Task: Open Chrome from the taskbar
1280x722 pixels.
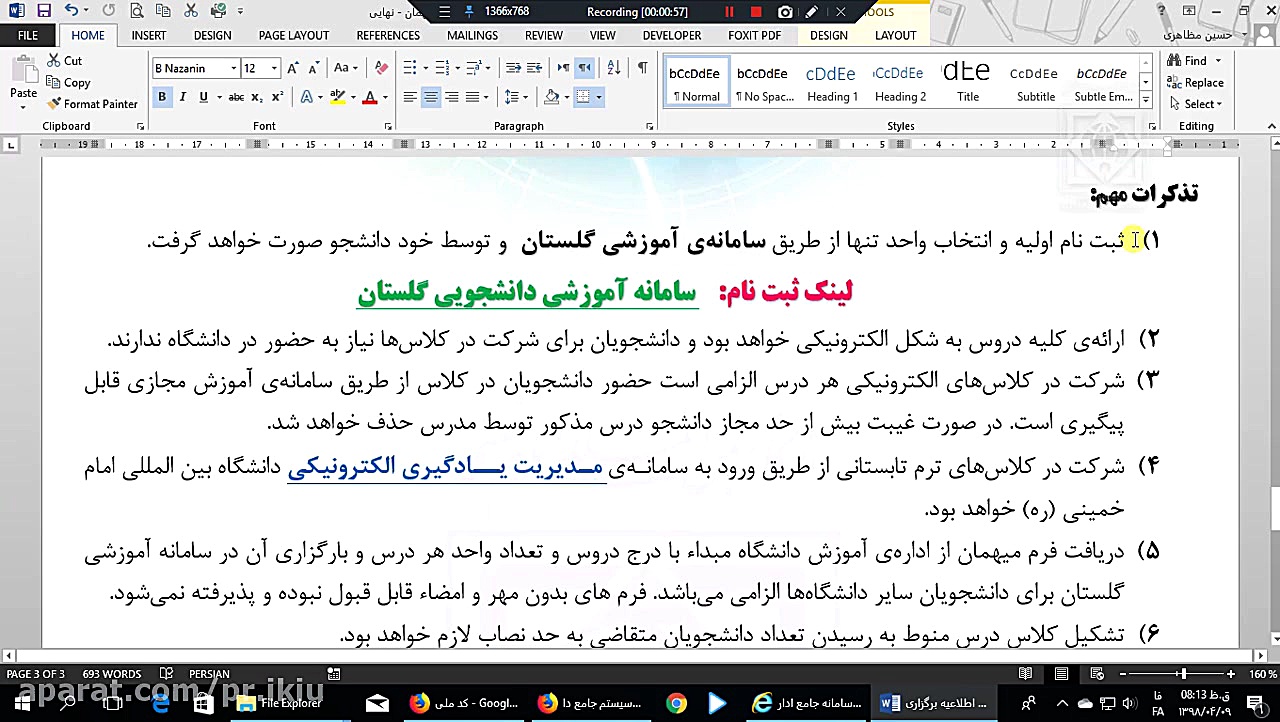Action: click(677, 703)
